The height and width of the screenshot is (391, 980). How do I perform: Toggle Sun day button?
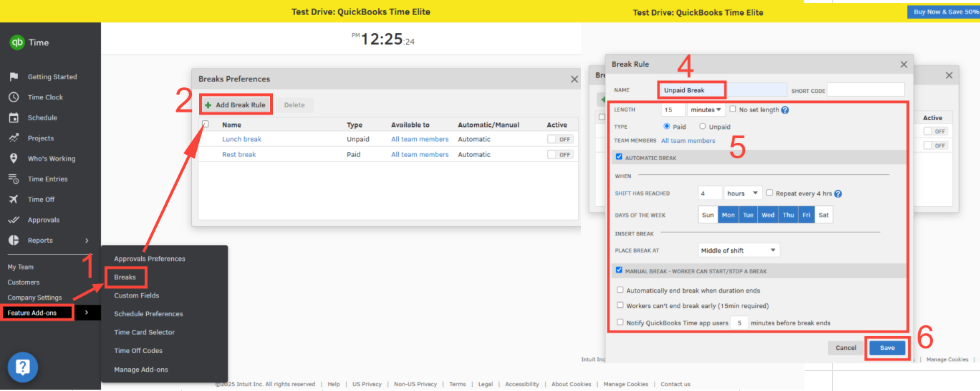coord(708,215)
